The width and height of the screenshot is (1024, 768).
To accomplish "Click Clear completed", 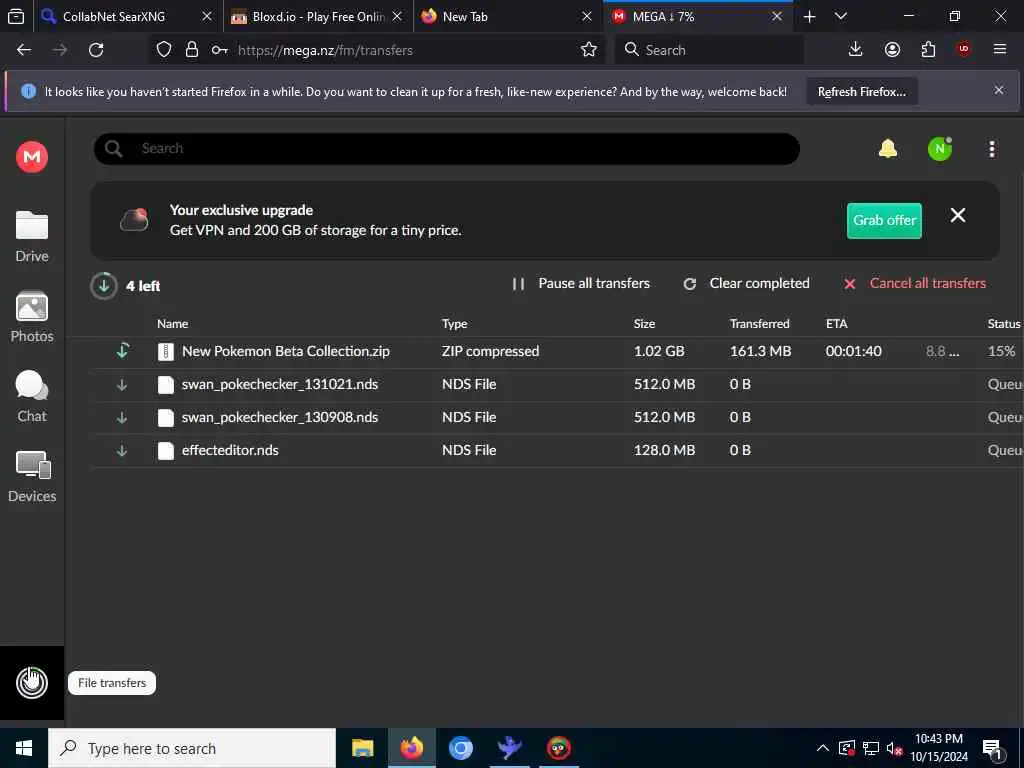I will [x=746, y=283].
